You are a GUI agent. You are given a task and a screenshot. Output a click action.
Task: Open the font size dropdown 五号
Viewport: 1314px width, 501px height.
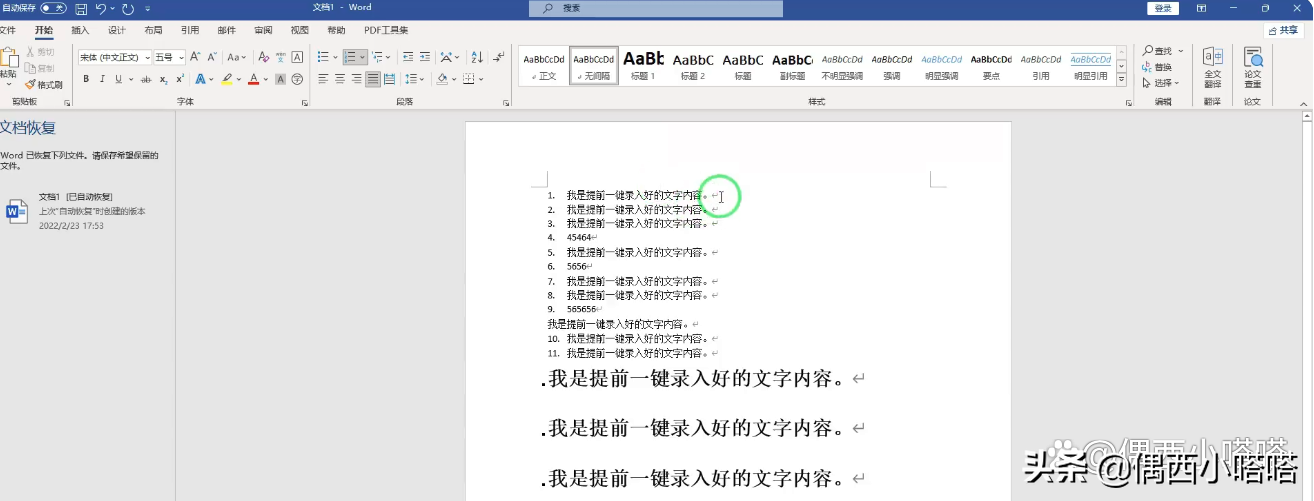click(x=170, y=57)
